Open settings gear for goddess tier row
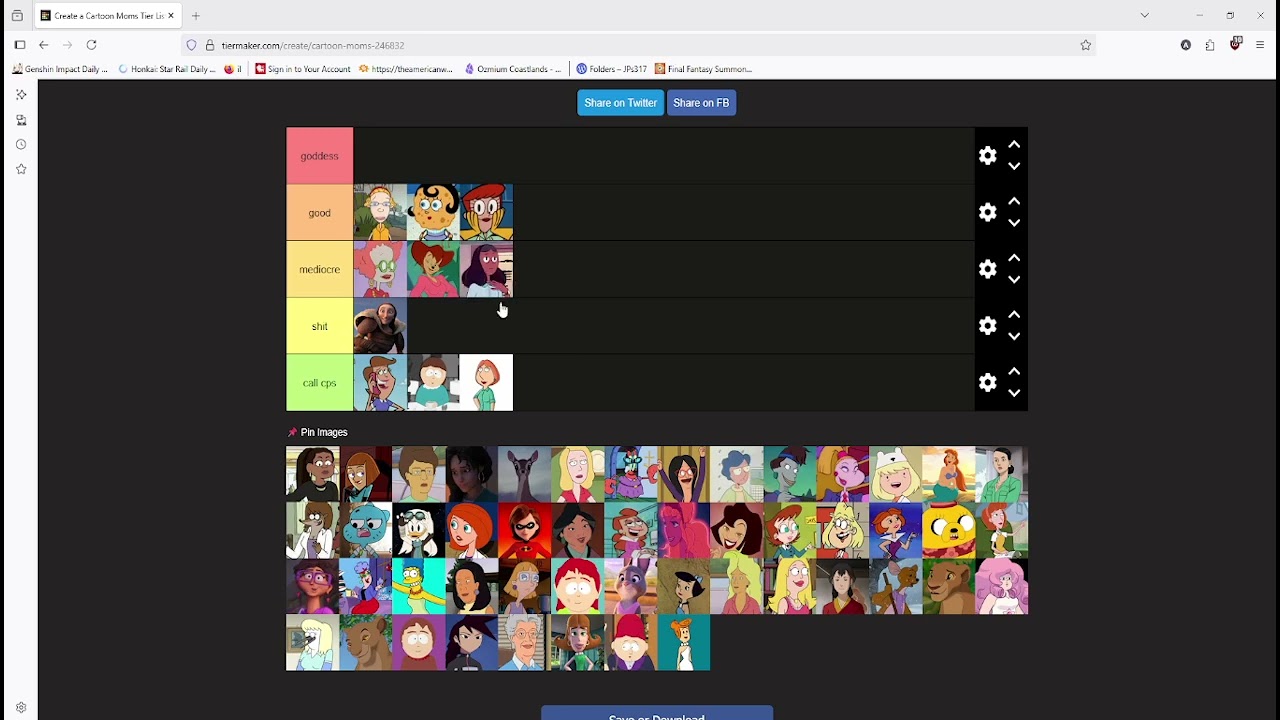 [988, 156]
